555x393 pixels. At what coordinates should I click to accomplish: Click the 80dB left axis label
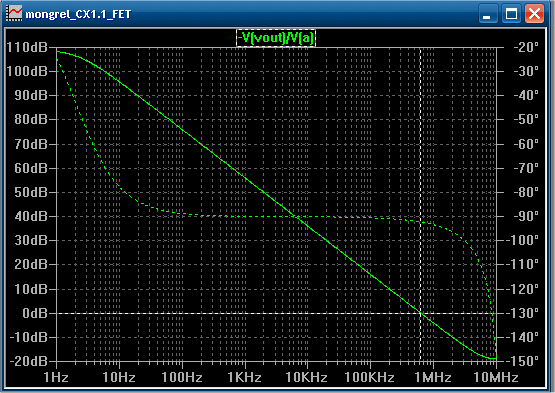pos(31,119)
